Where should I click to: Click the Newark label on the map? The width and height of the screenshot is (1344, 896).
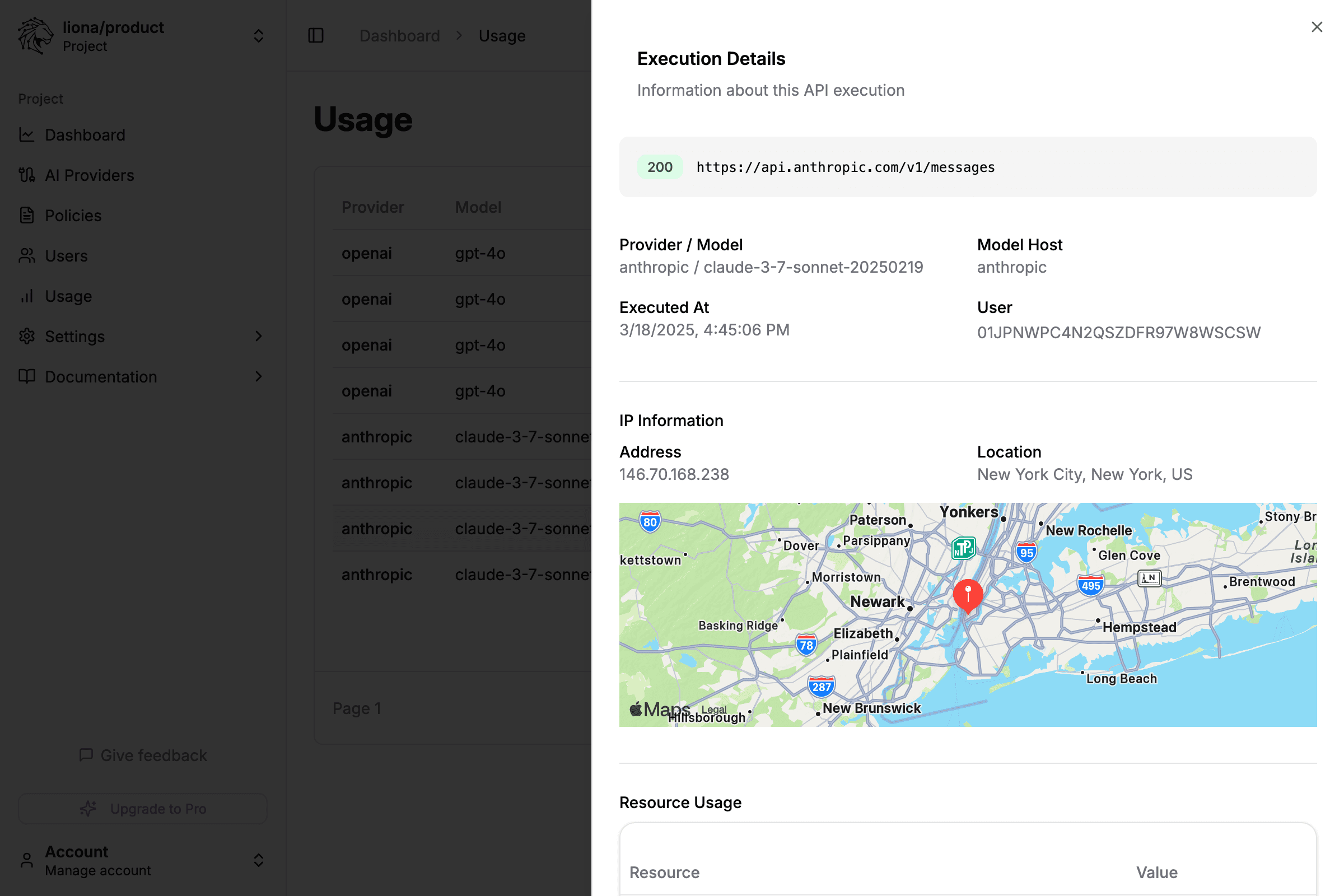click(877, 601)
